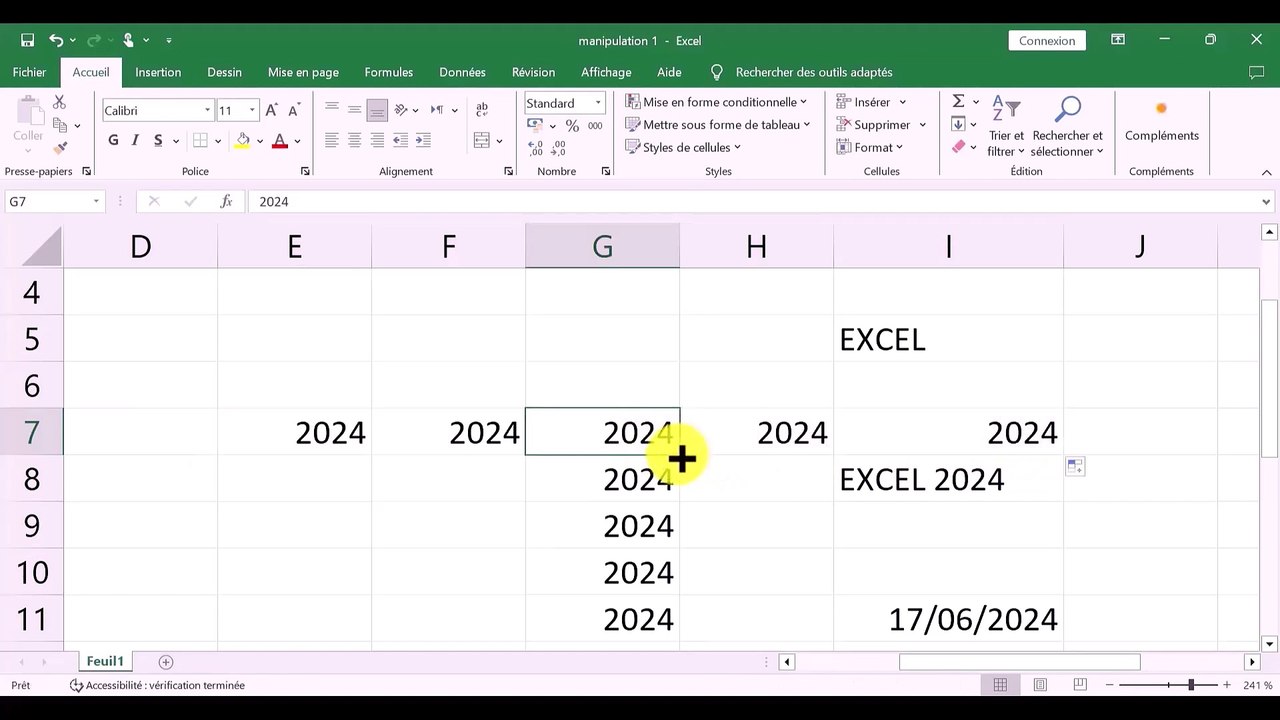Increase the cell indent
The image size is (1280, 720).
[423, 141]
